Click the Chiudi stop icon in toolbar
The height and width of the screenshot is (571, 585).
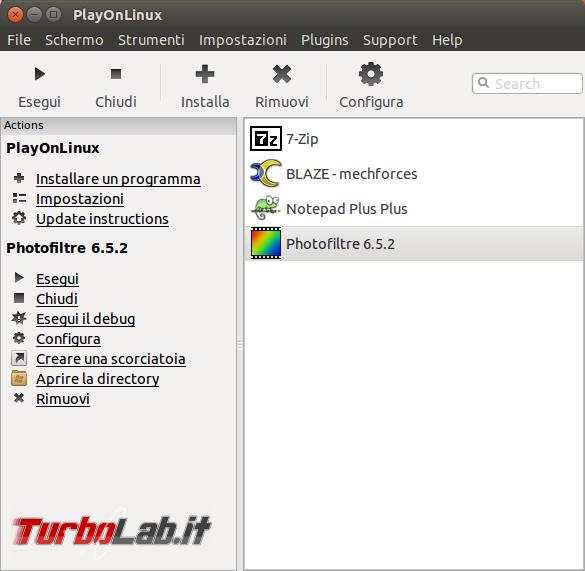116,74
